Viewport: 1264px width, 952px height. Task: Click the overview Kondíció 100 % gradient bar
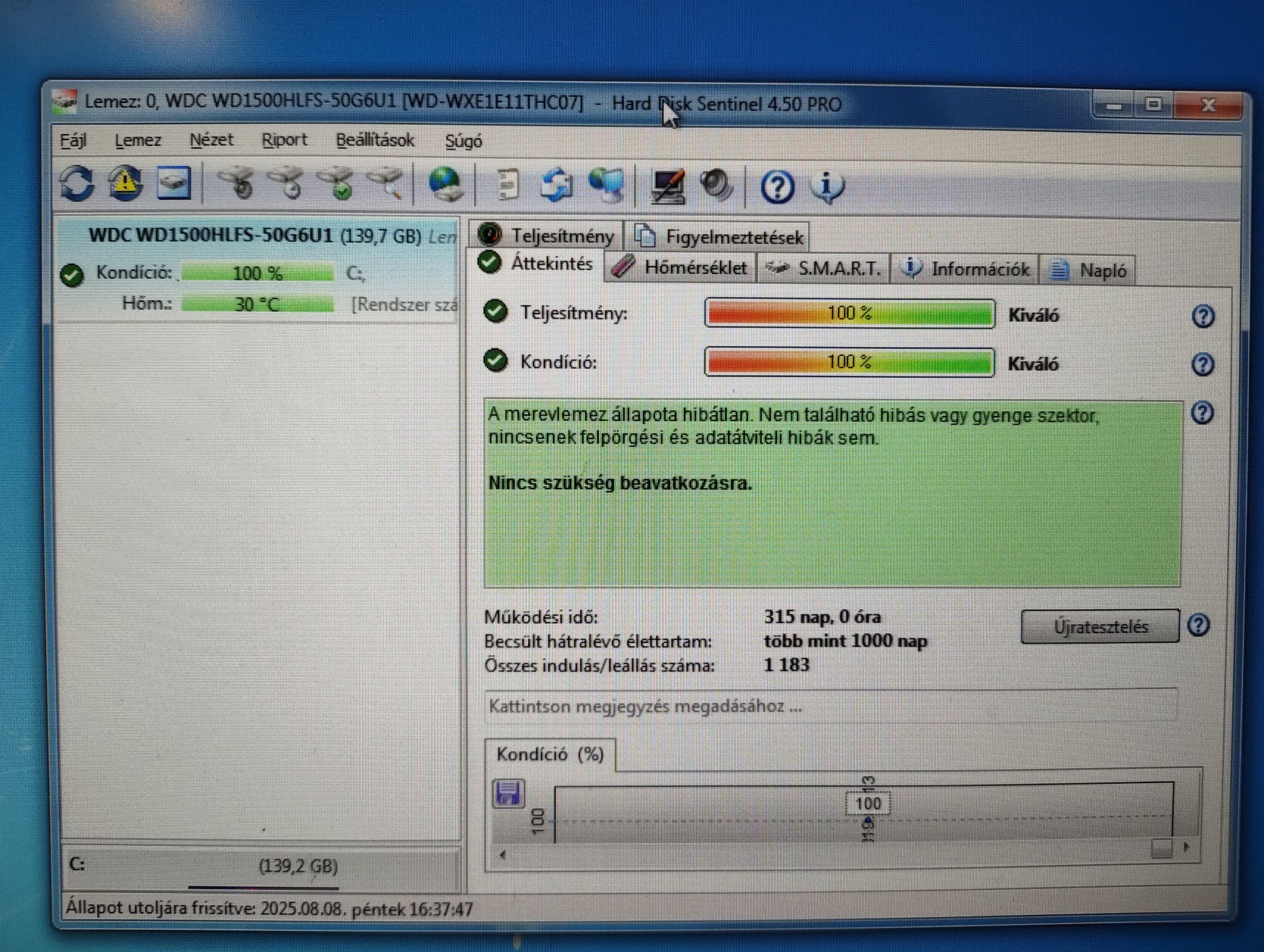point(850,362)
